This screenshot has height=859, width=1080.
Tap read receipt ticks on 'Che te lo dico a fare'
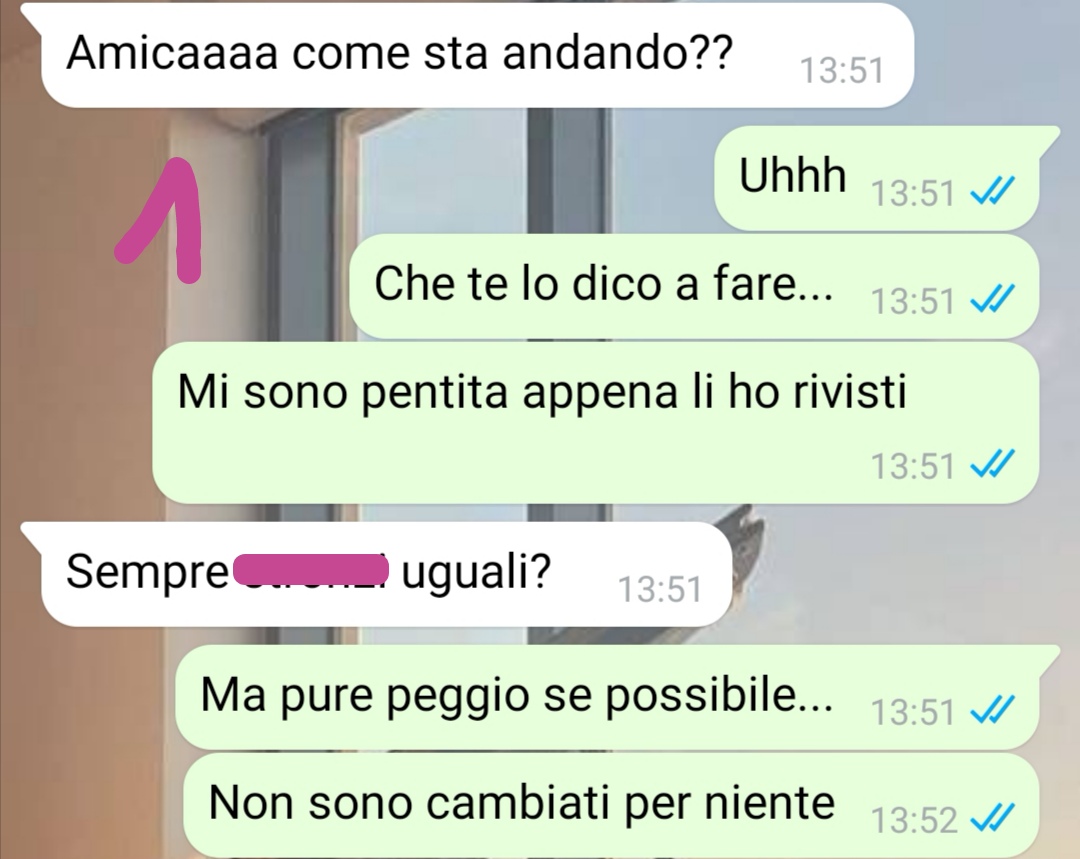[x=992, y=299]
